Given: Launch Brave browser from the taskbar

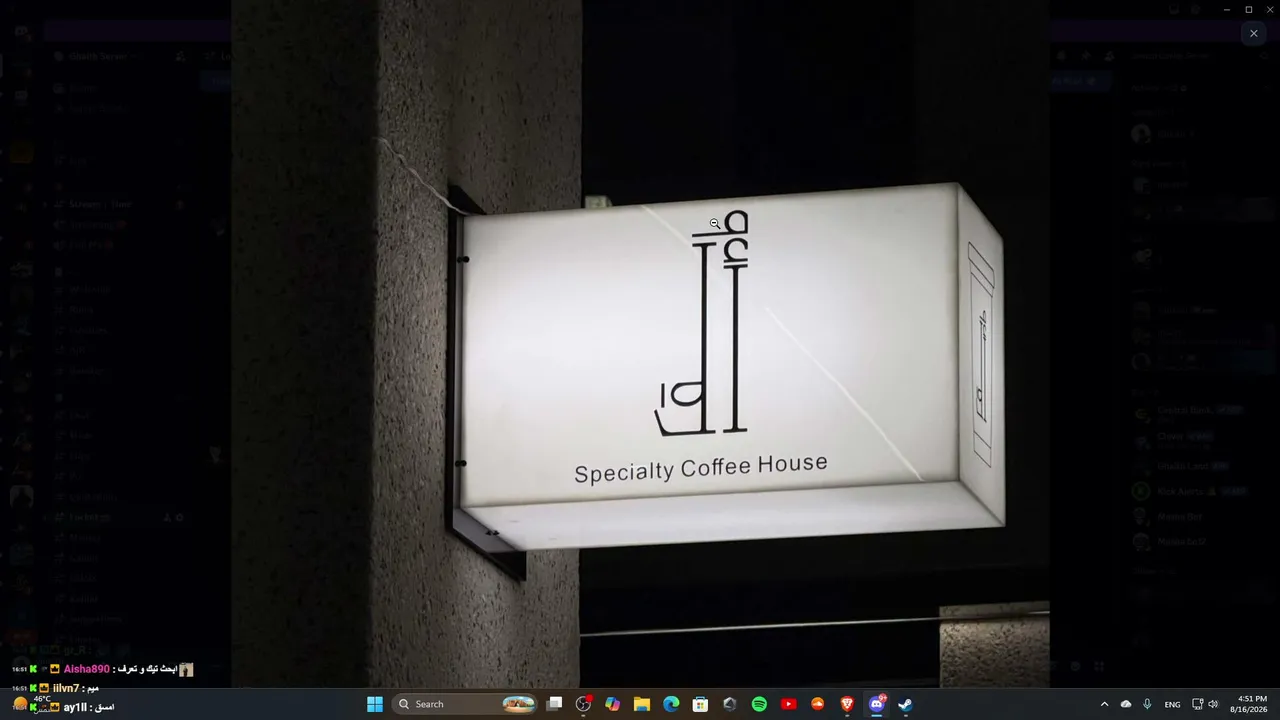Looking at the screenshot, I should tap(847, 704).
